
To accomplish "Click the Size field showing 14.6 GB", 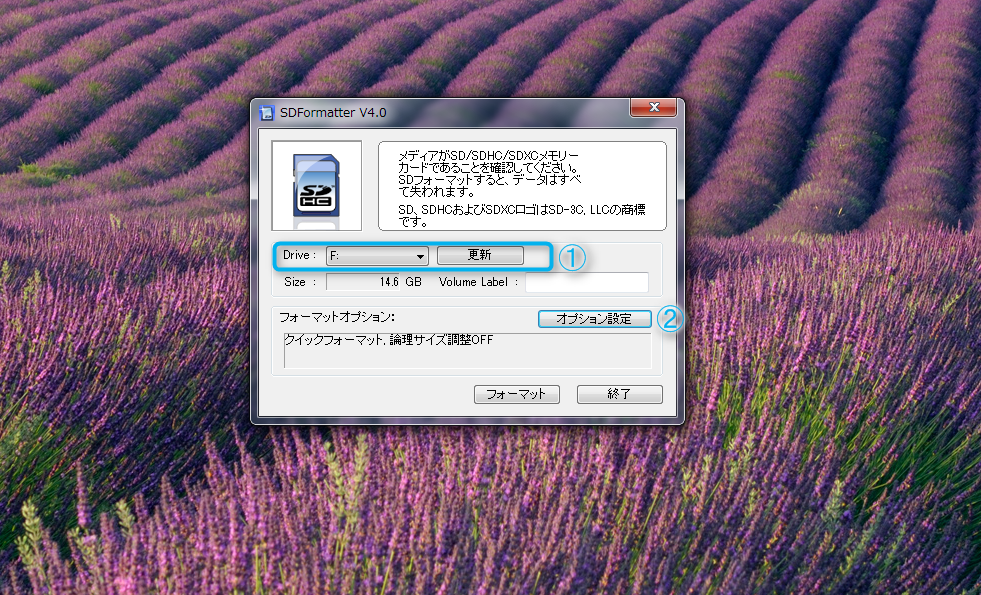I will coord(376,282).
